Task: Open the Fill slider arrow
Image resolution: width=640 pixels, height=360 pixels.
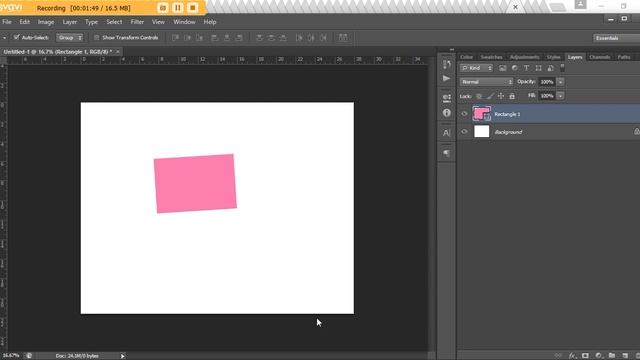Action: pos(561,96)
